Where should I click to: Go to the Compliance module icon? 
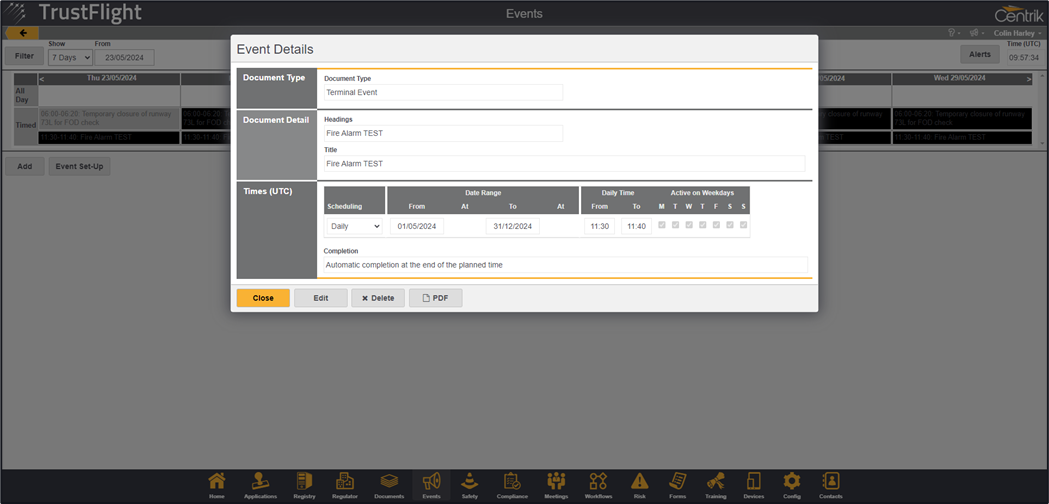click(x=512, y=484)
